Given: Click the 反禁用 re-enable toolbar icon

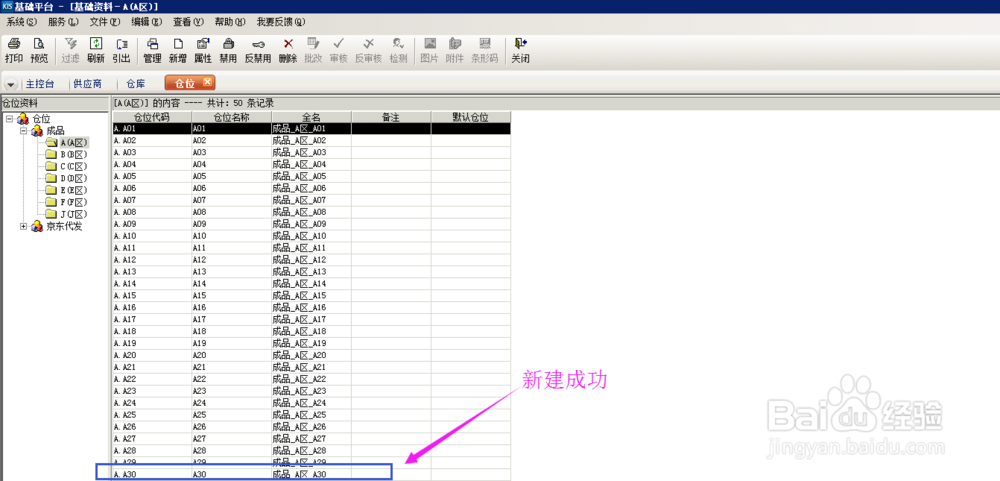Looking at the screenshot, I should [x=258, y=51].
